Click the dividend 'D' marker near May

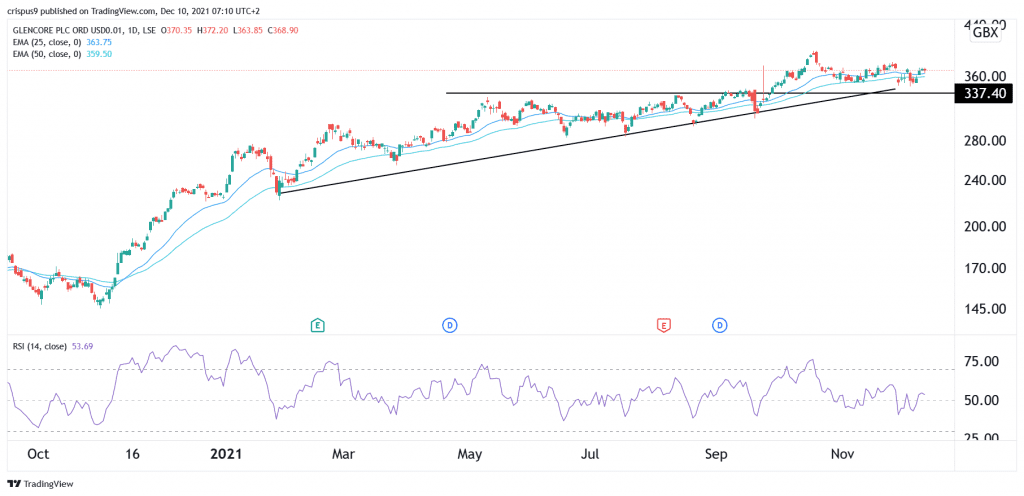tap(450, 324)
